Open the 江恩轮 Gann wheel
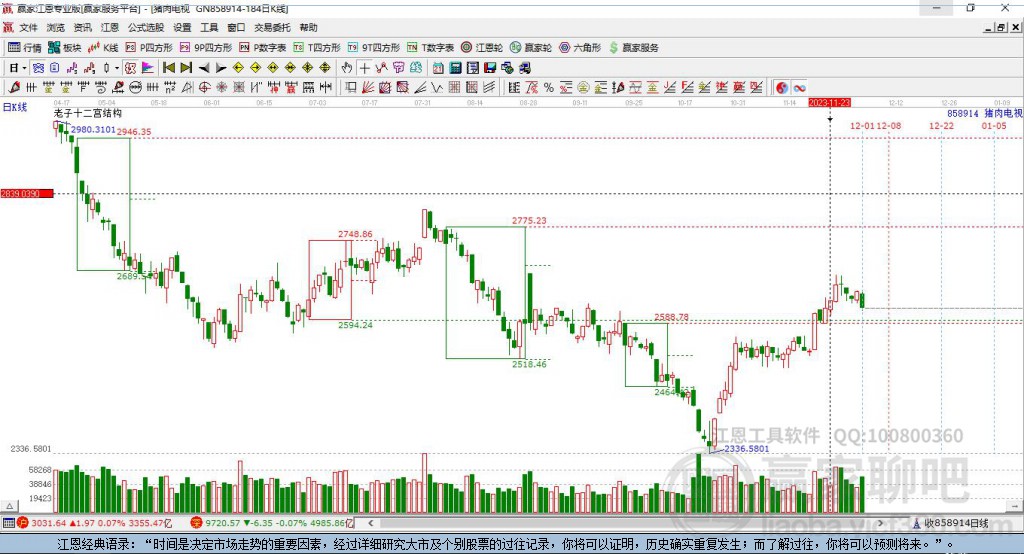1024x554 pixels. 482,48
